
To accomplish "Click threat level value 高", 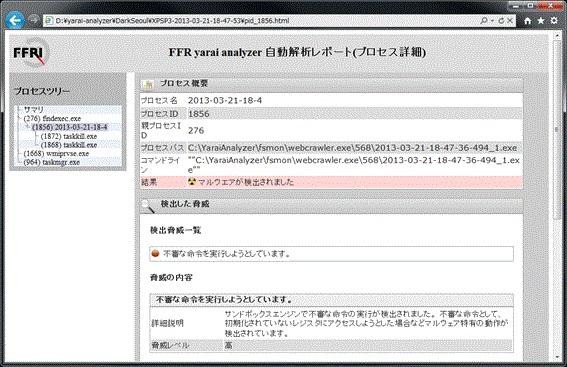I will (229, 346).
